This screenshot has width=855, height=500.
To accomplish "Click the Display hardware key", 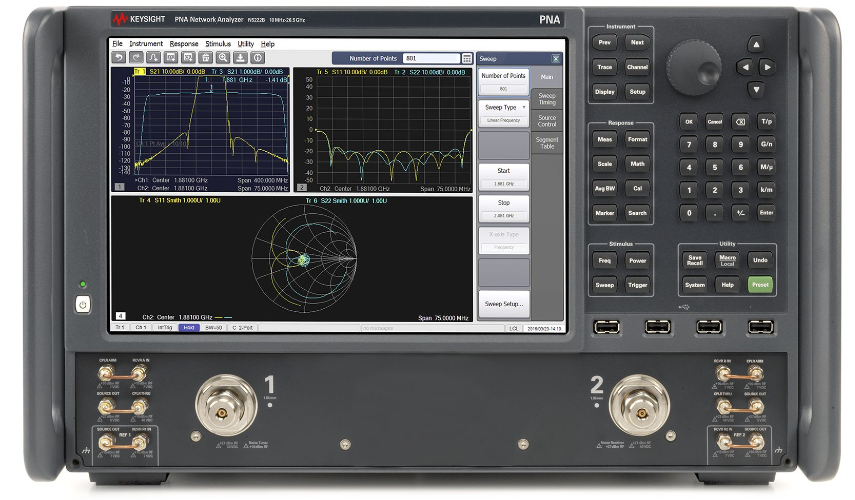I will (x=605, y=92).
